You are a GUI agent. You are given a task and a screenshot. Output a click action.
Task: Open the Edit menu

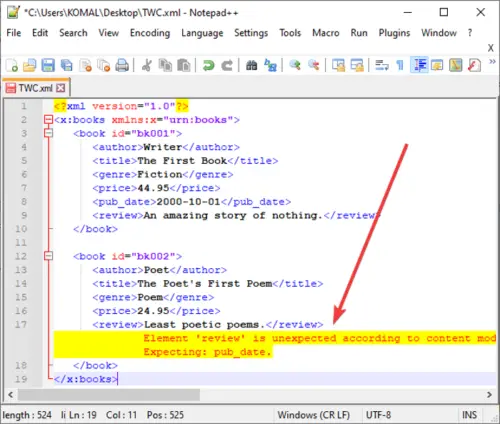[x=40, y=33]
